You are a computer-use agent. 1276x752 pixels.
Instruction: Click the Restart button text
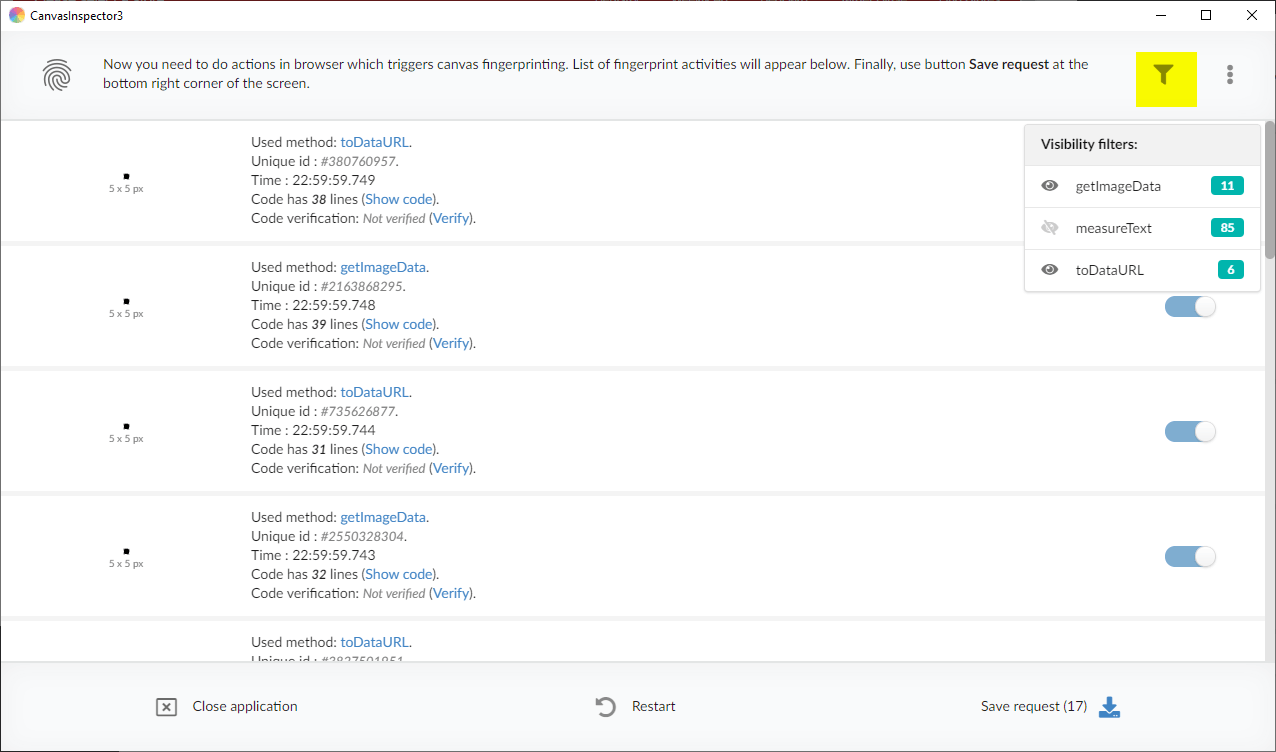point(653,706)
